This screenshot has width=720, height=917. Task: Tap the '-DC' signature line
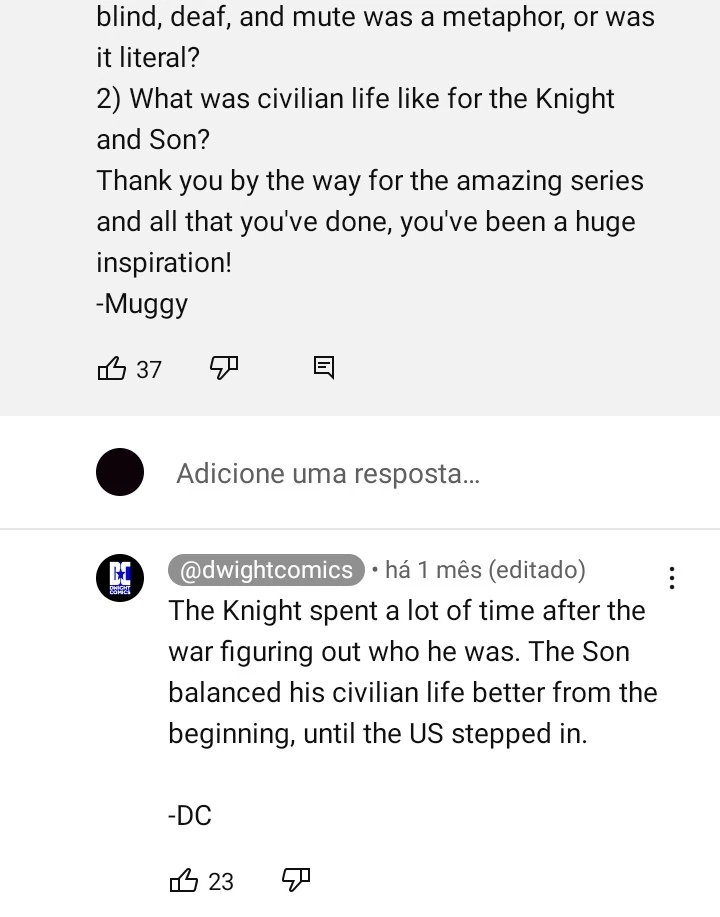coord(190,816)
